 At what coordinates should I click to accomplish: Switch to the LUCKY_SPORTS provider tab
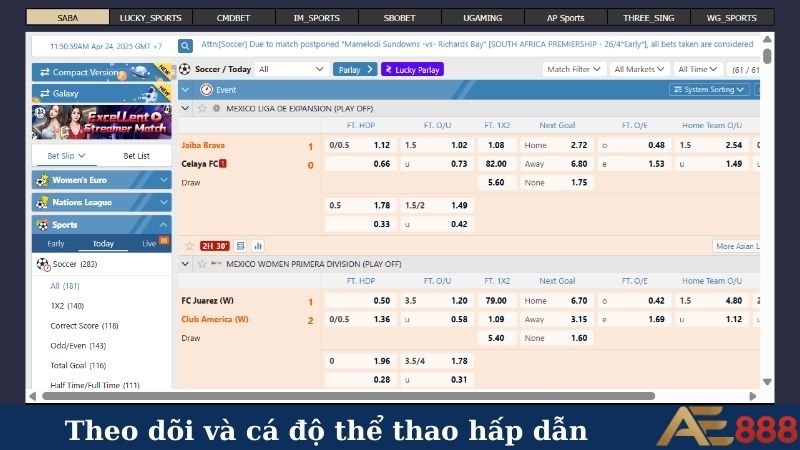[151, 18]
